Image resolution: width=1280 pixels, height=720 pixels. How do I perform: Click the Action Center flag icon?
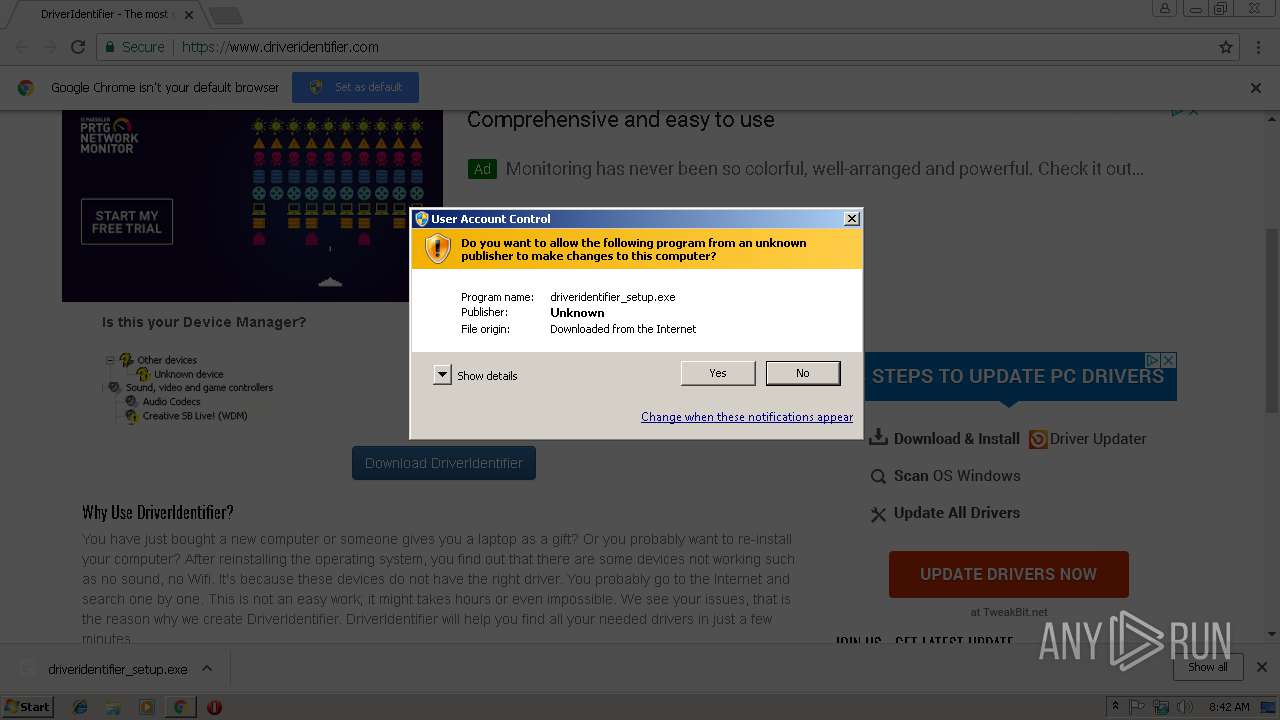1138,706
